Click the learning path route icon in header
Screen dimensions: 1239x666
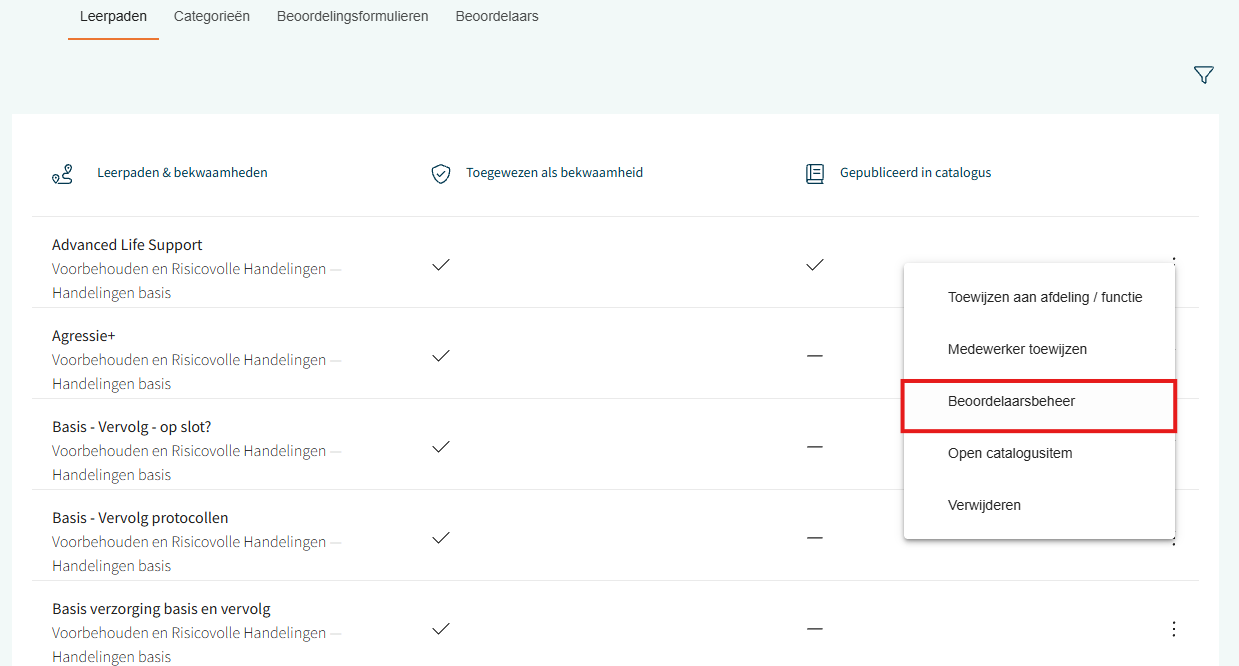pyautogui.click(x=62, y=174)
